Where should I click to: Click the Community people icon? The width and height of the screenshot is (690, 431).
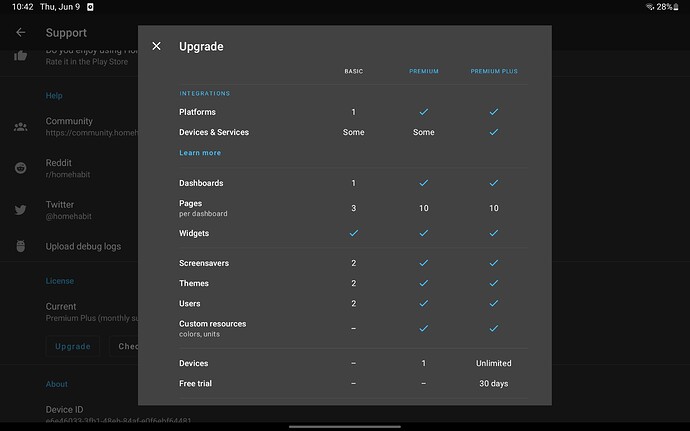(20, 127)
